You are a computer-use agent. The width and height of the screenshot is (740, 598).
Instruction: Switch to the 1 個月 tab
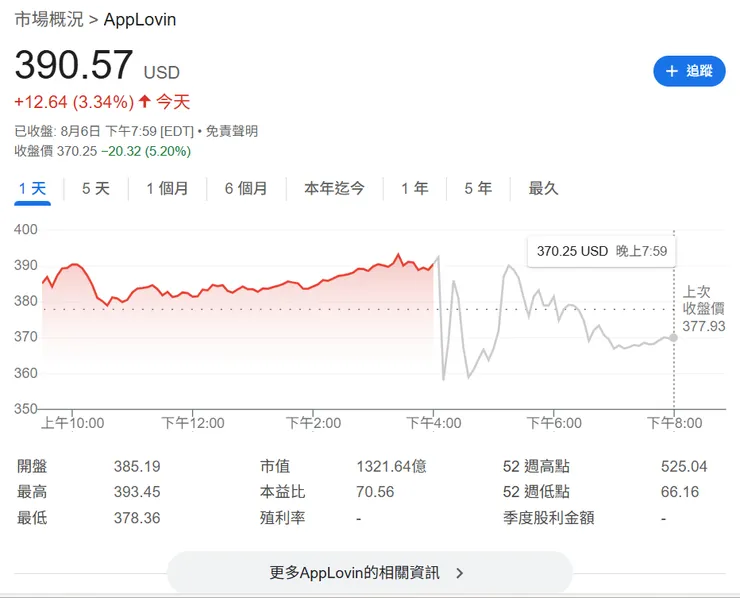coord(168,189)
